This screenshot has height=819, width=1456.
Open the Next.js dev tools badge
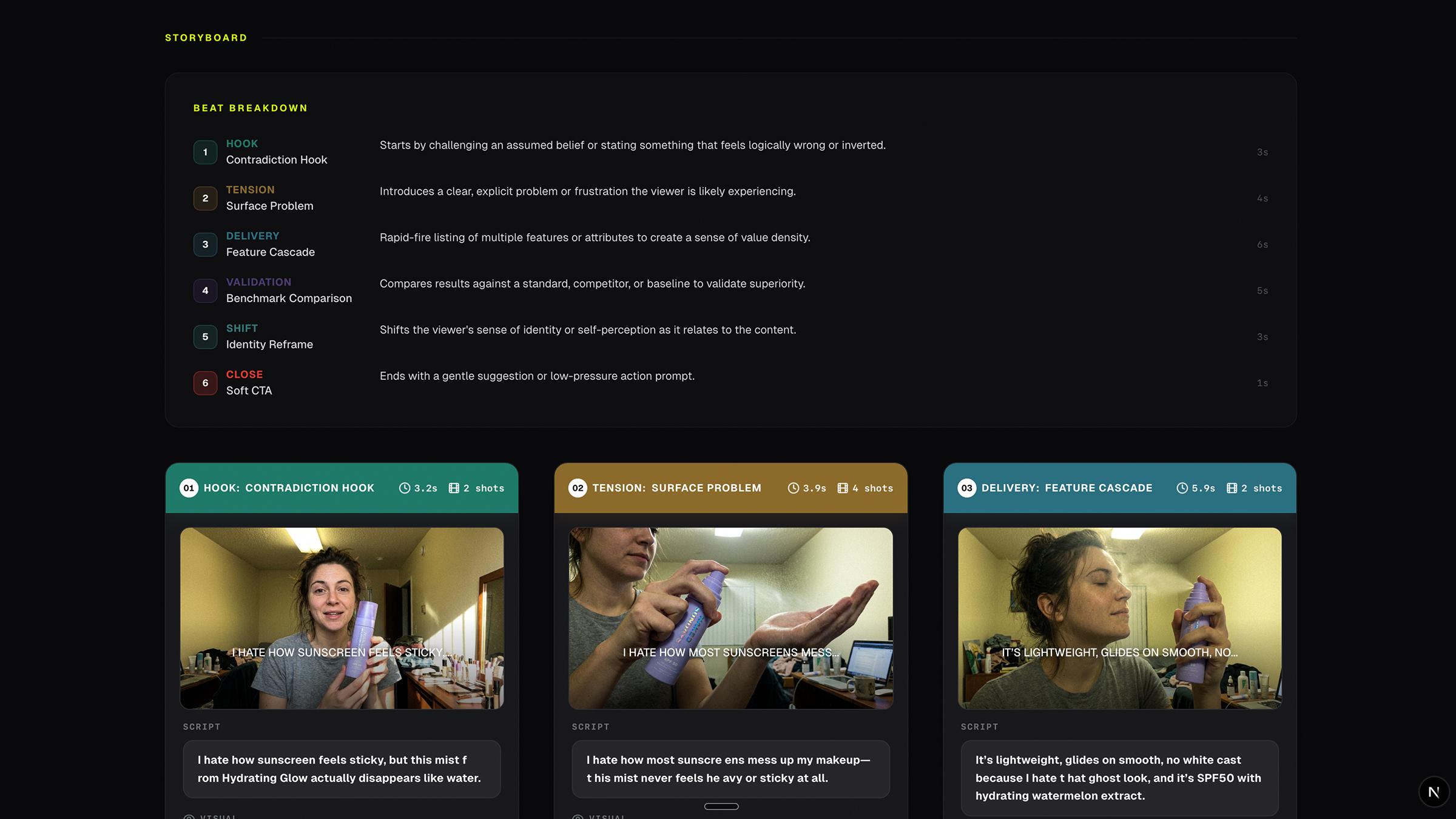click(1434, 792)
